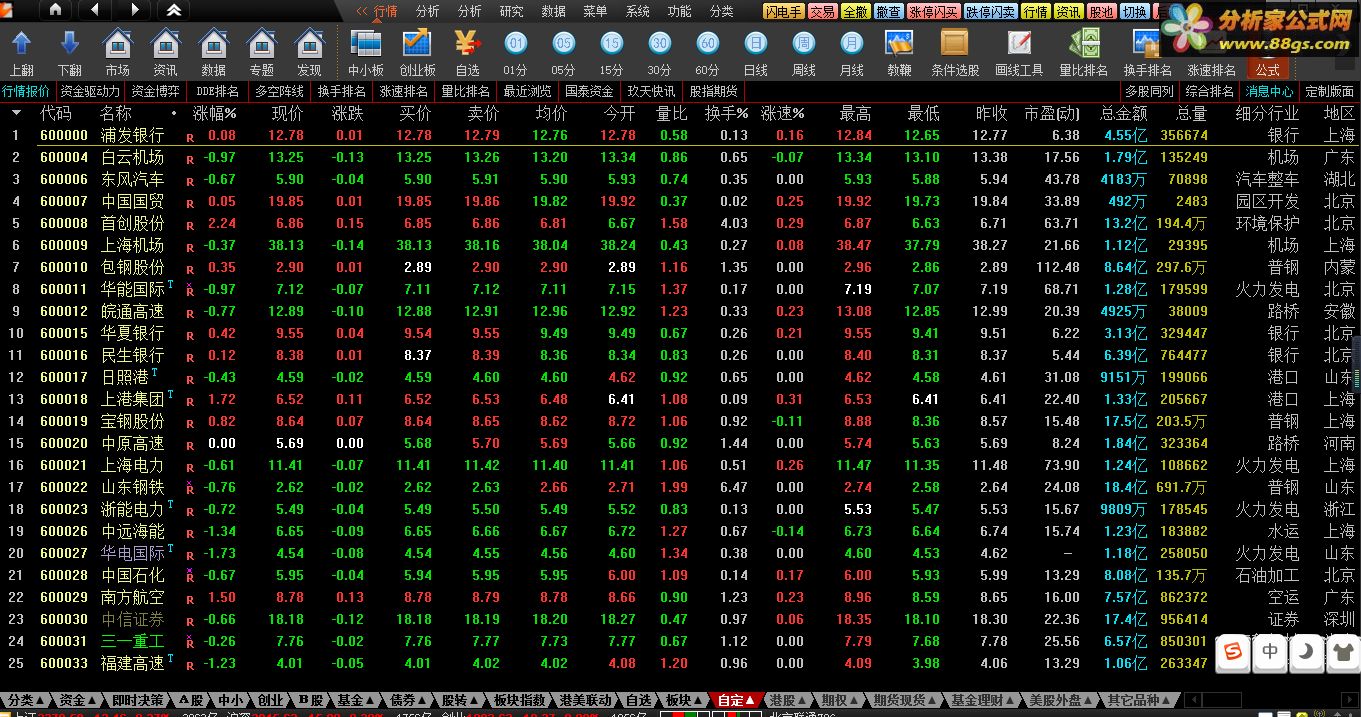Open the 系统 menu
The height and width of the screenshot is (717, 1361).
[637, 11]
